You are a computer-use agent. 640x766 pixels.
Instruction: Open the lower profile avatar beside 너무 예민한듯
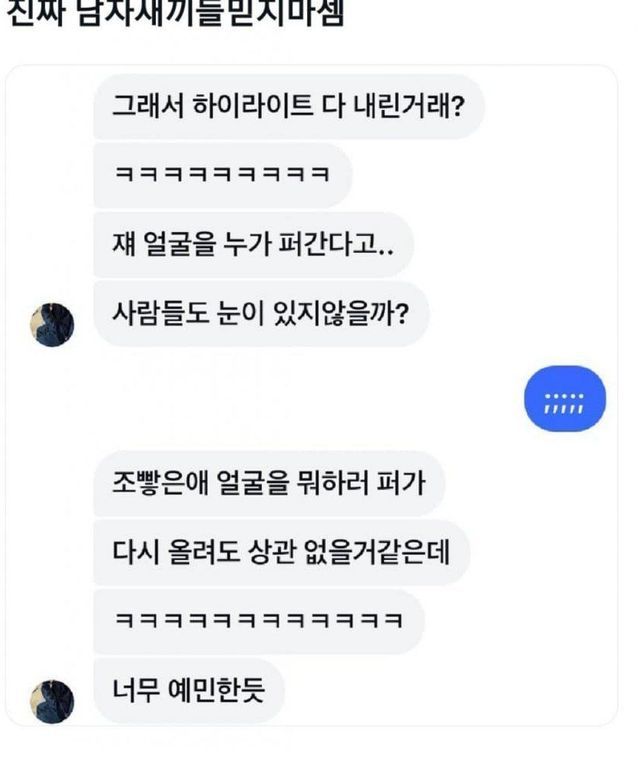[53, 700]
